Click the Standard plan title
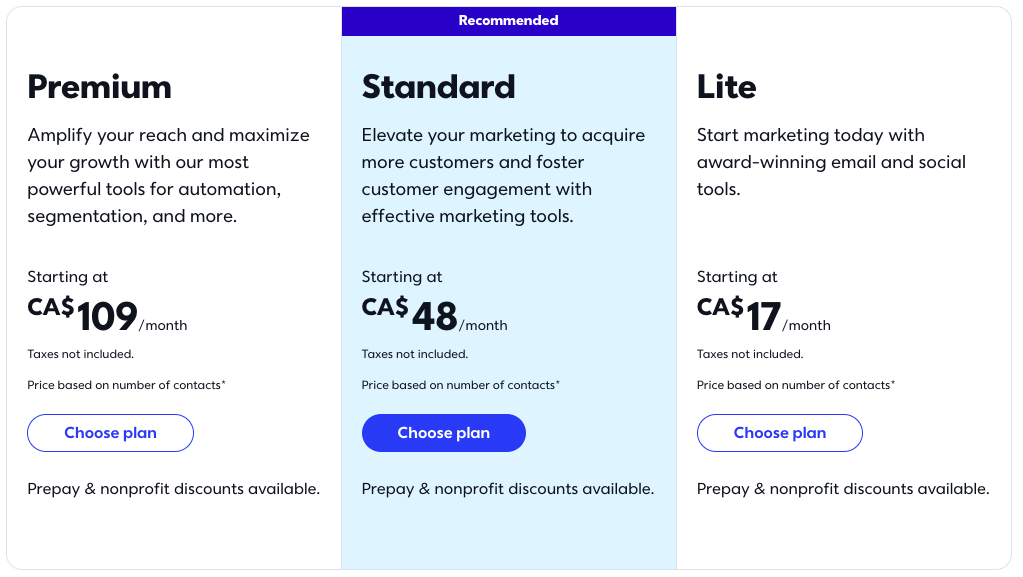 click(438, 87)
